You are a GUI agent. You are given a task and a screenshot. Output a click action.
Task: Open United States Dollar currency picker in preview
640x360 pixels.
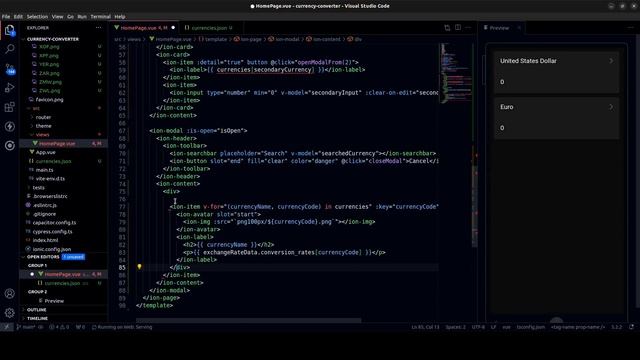556,61
